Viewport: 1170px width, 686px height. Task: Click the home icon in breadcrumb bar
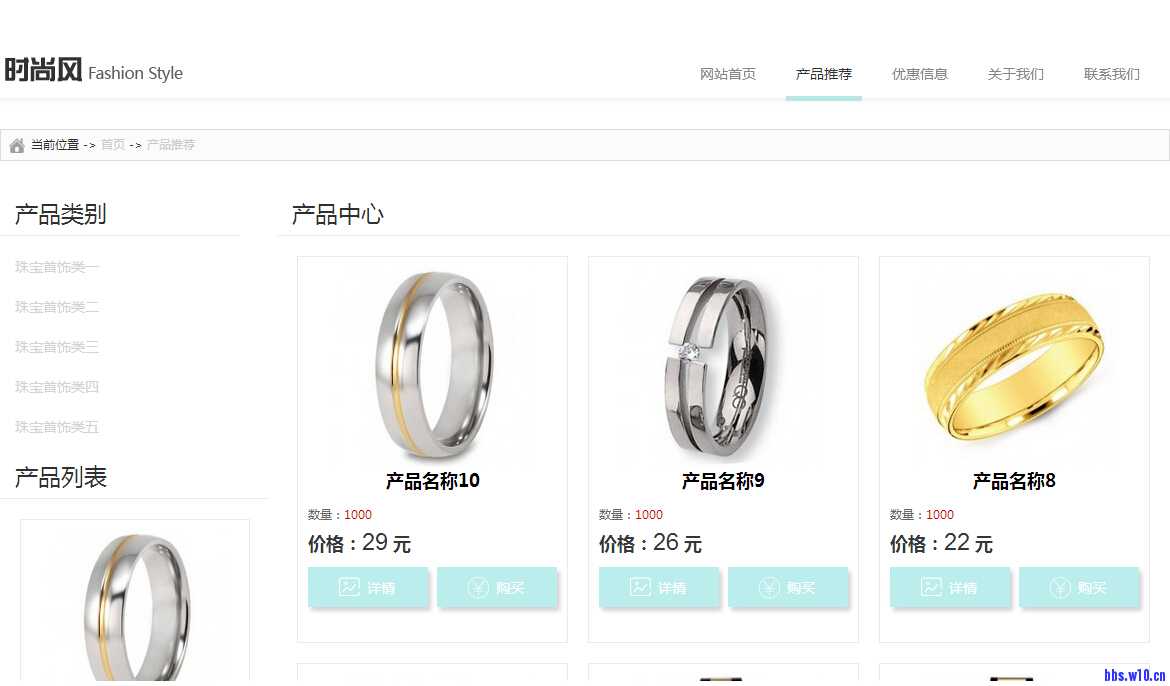[16, 145]
